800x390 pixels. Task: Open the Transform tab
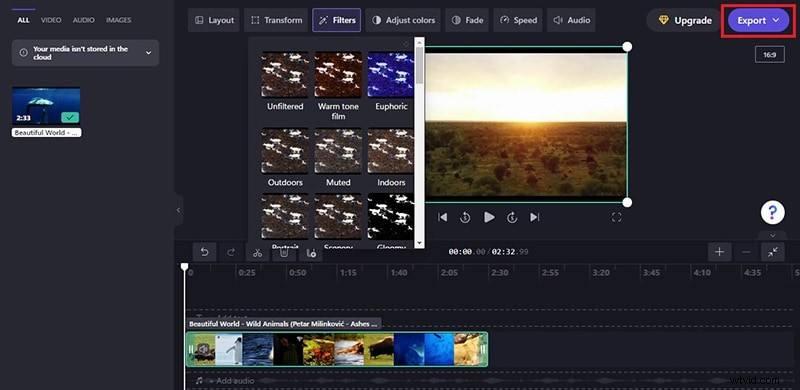(276, 20)
